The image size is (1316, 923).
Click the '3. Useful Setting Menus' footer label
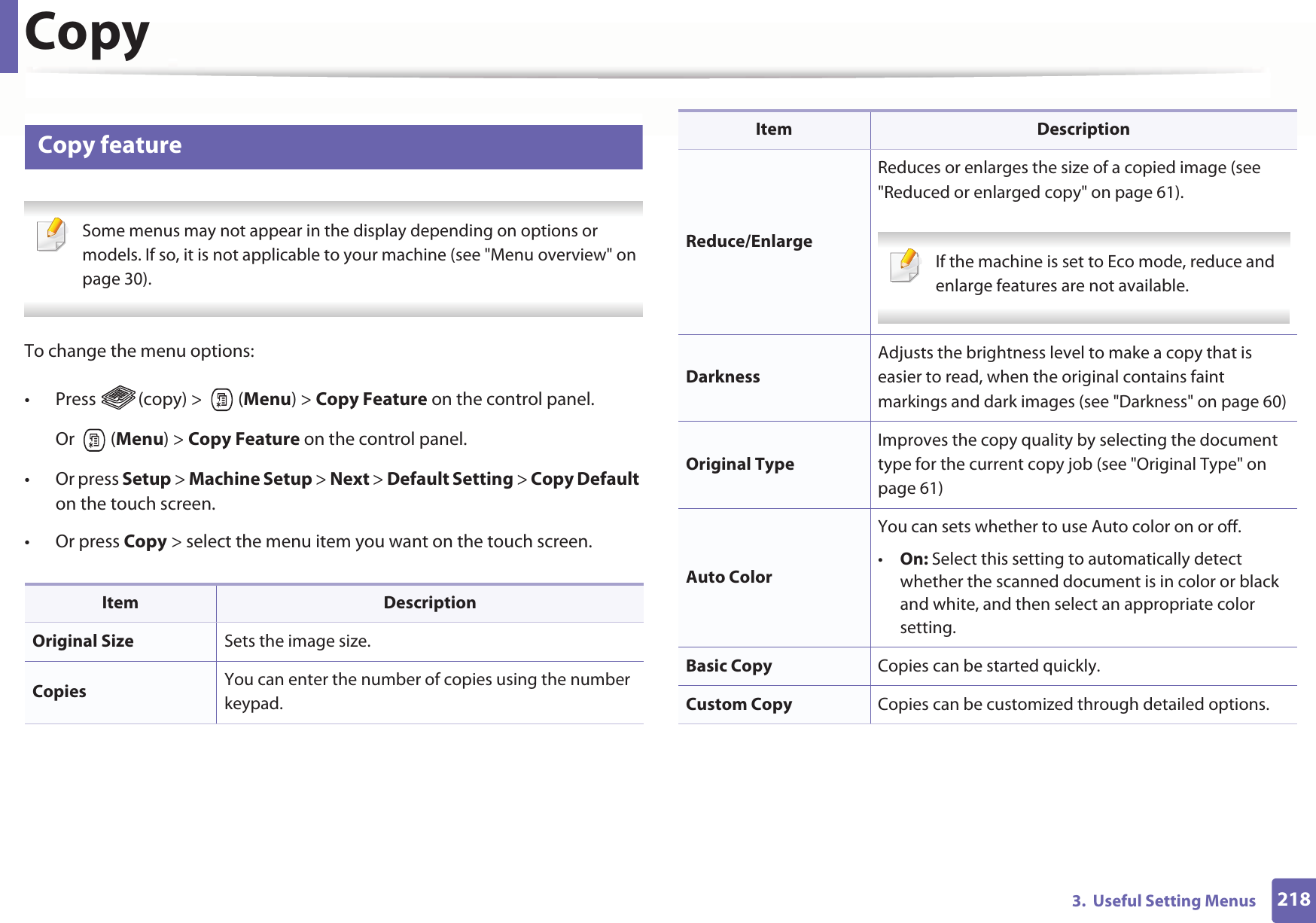click(1164, 900)
